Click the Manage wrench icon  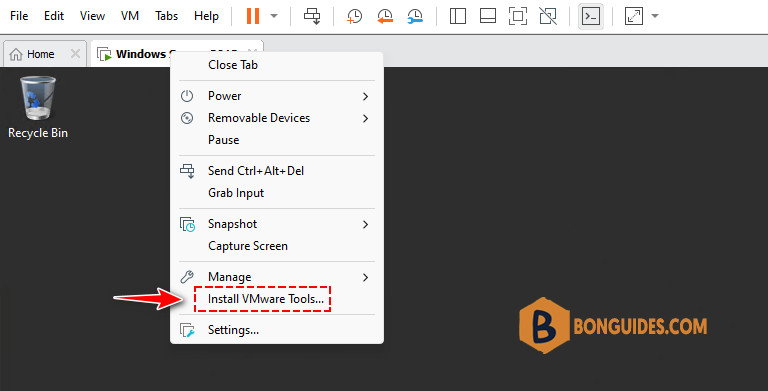(x=187, y=277)
